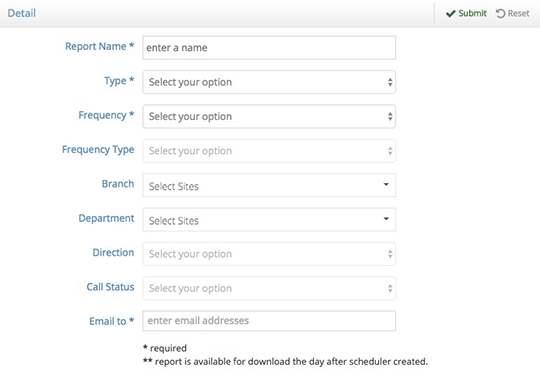Click the Email to input field
The height and width of the screenshot is (383, 540).
click(x=269, y=321)
